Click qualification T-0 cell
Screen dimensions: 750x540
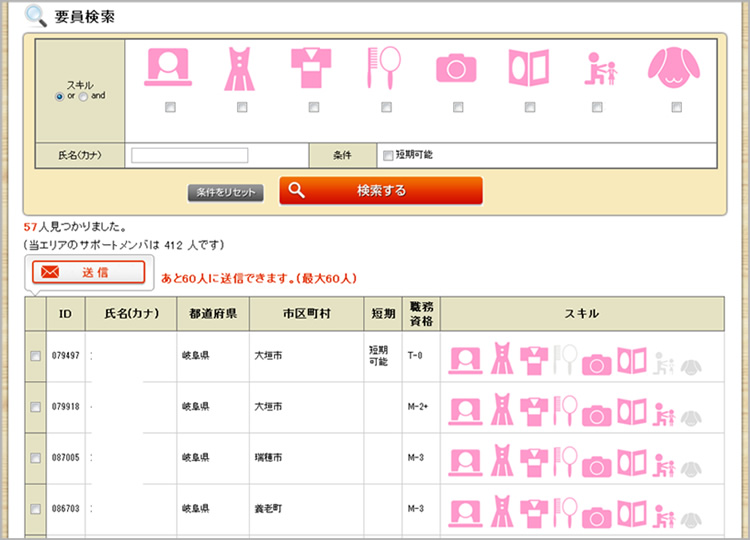tap(415, 356)
